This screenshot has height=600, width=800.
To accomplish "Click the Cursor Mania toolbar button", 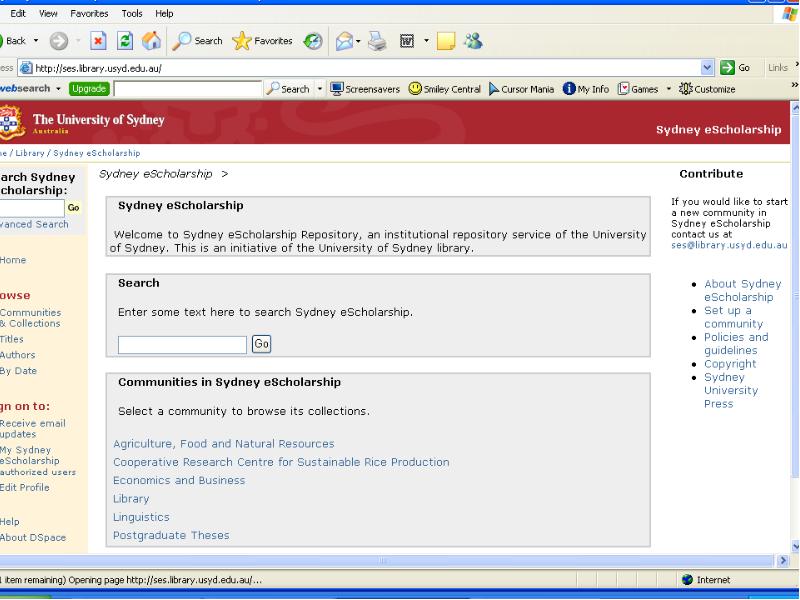I will point(521,89).
